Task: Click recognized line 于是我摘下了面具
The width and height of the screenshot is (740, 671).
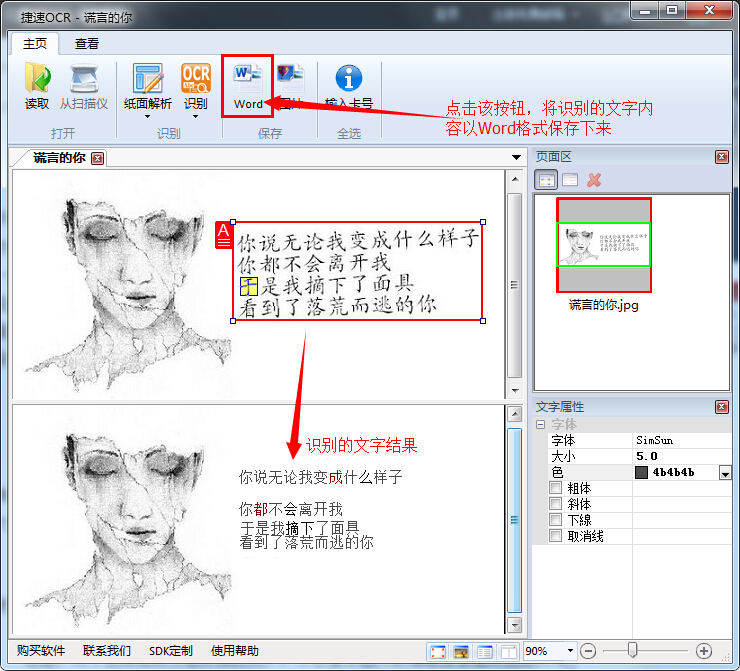Action: pos(299,528)
